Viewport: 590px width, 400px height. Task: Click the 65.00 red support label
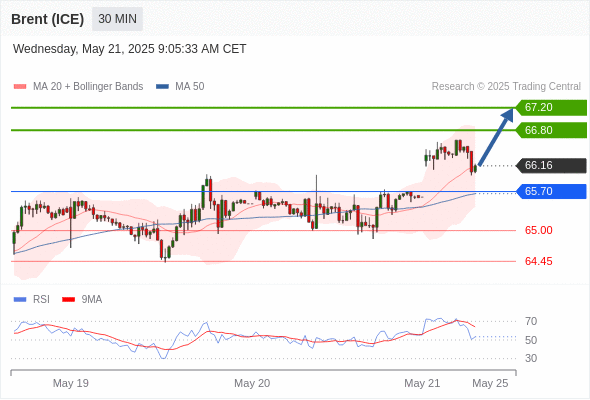pos(538,230)
